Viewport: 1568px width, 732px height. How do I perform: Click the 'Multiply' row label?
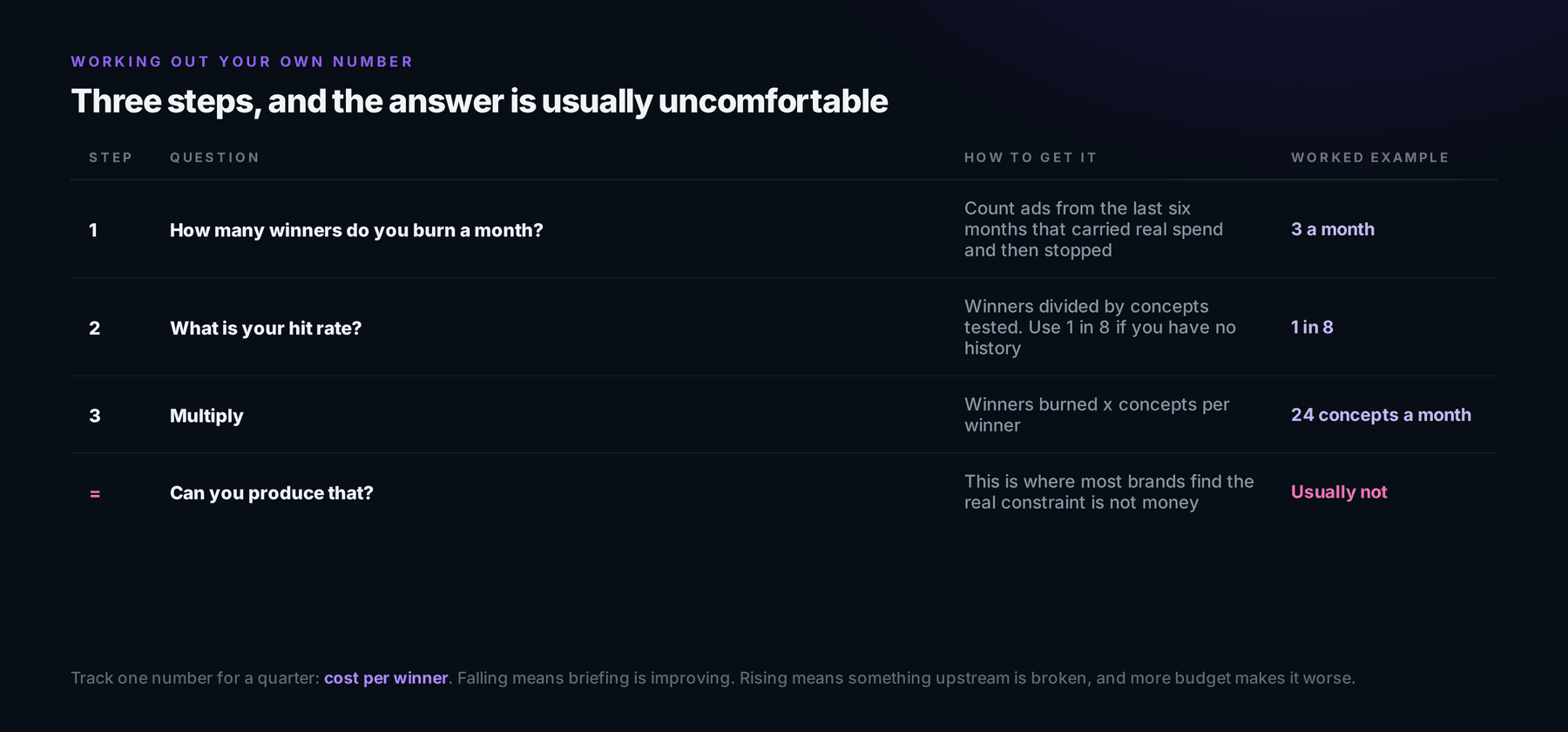tap(206, 416)
